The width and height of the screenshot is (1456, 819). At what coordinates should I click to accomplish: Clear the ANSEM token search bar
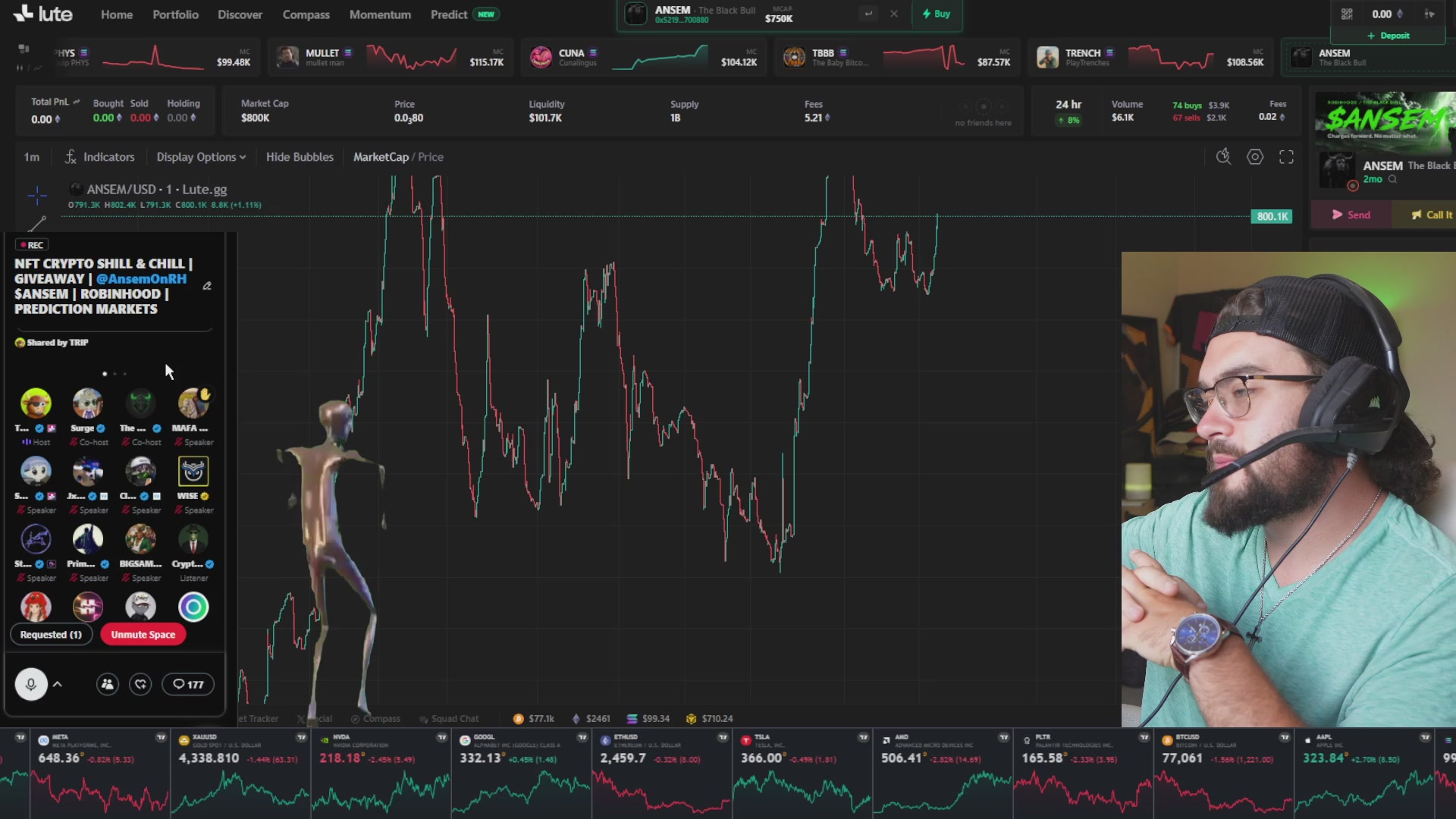[x=894, y=14]
